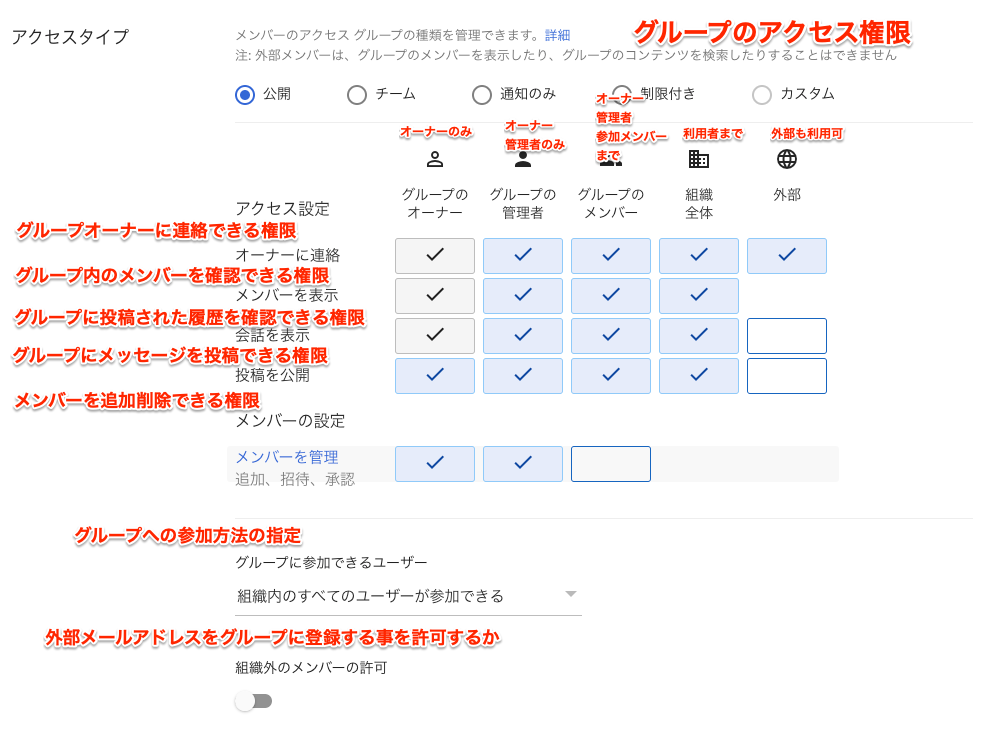The image size is (987, 753).
Task: Open the 詳細 link
Action: (x=558, y=35)
